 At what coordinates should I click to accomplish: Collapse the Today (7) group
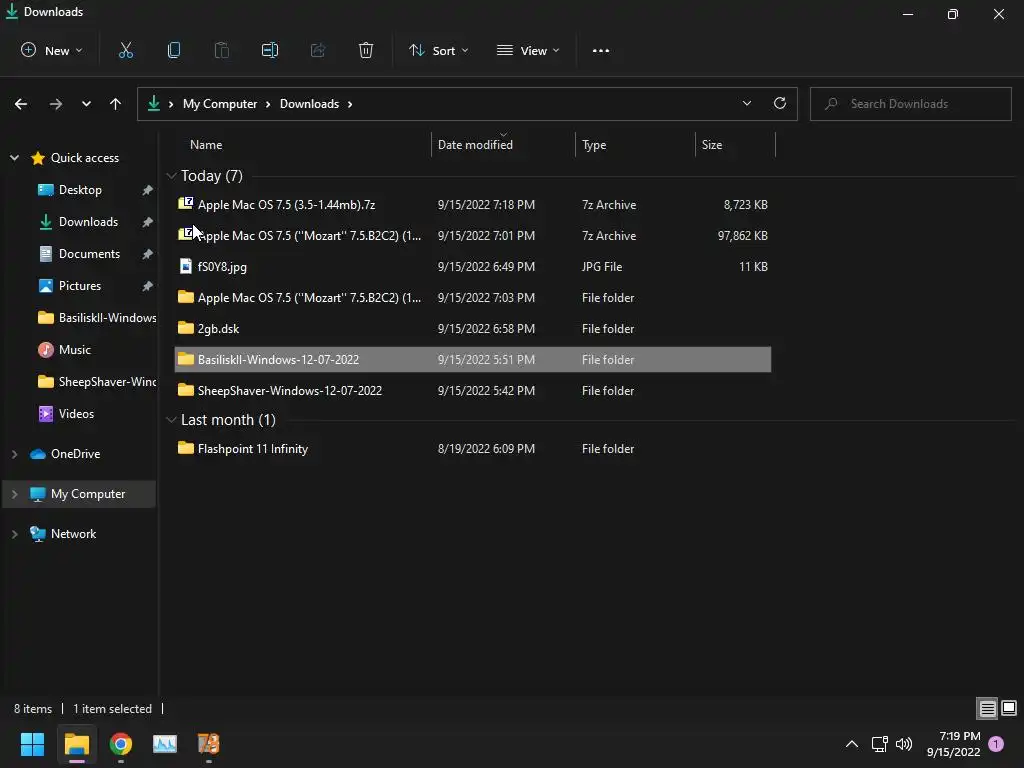[172, 176]
